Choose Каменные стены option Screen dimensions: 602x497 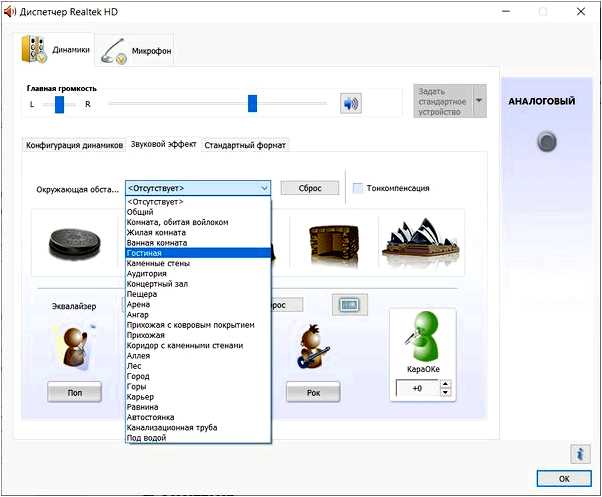[198, 263]
